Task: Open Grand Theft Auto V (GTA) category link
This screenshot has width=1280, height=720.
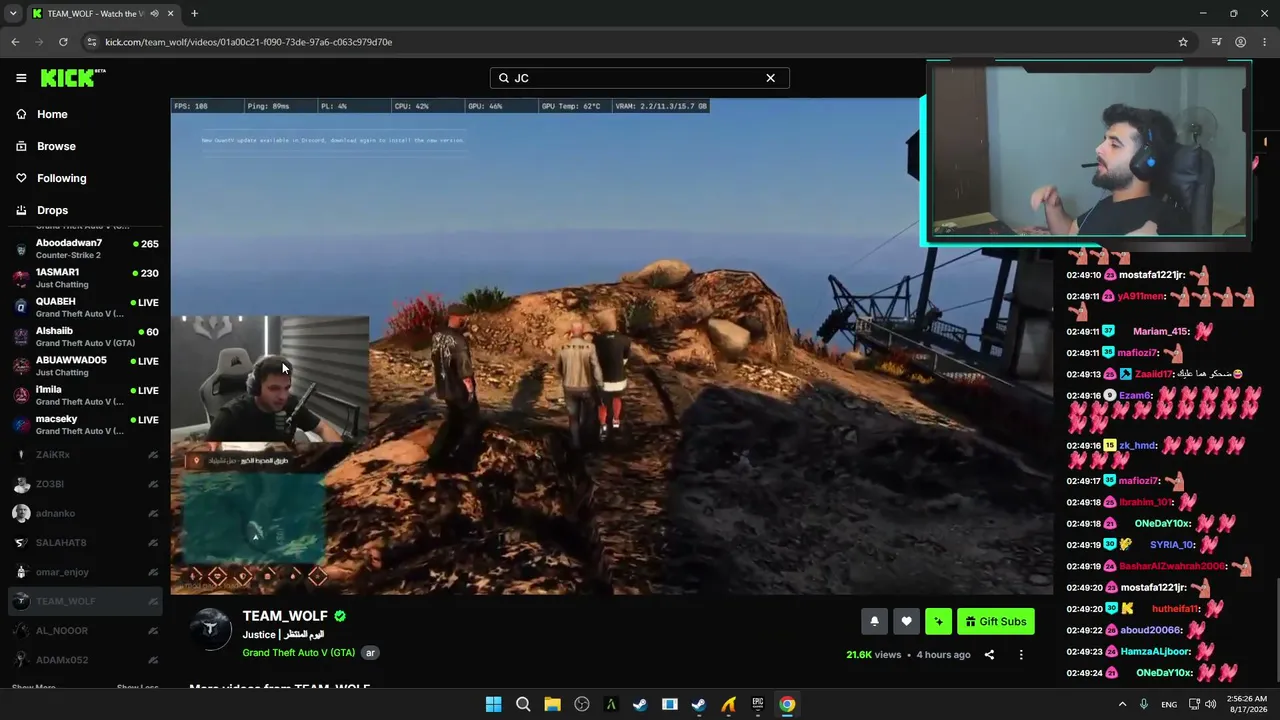Action: 298,653
